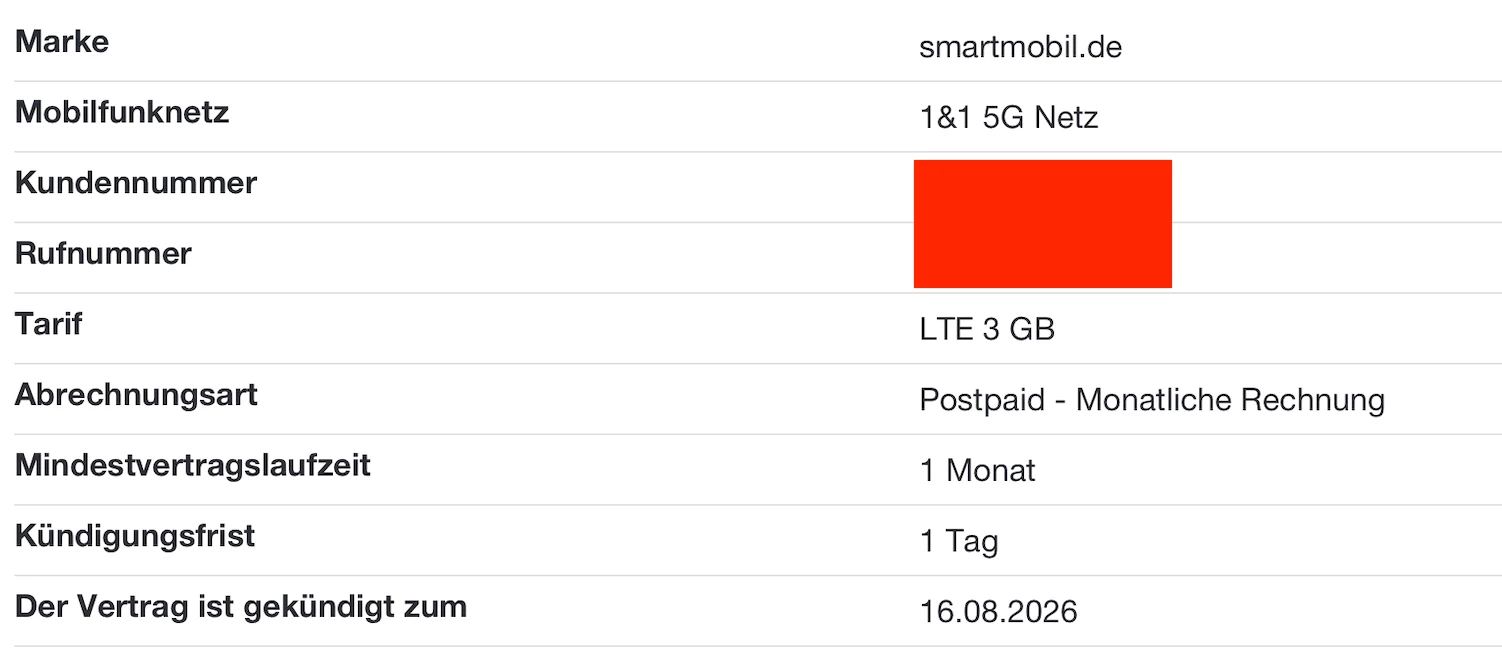
Task: Select the 16.08.2026 cancellation date
Action: coord(998,611)
